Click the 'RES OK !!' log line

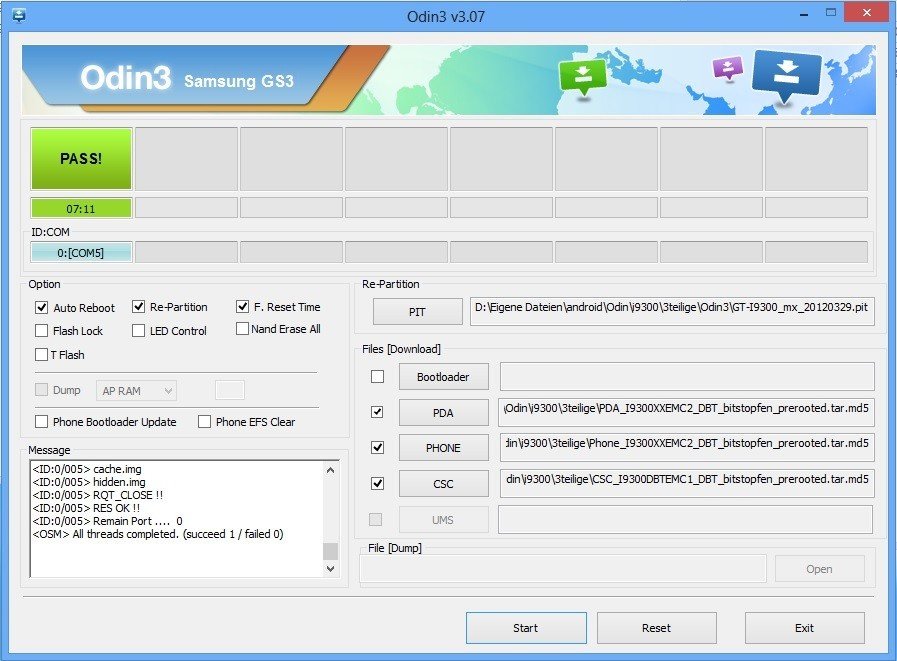click(86, 508)
